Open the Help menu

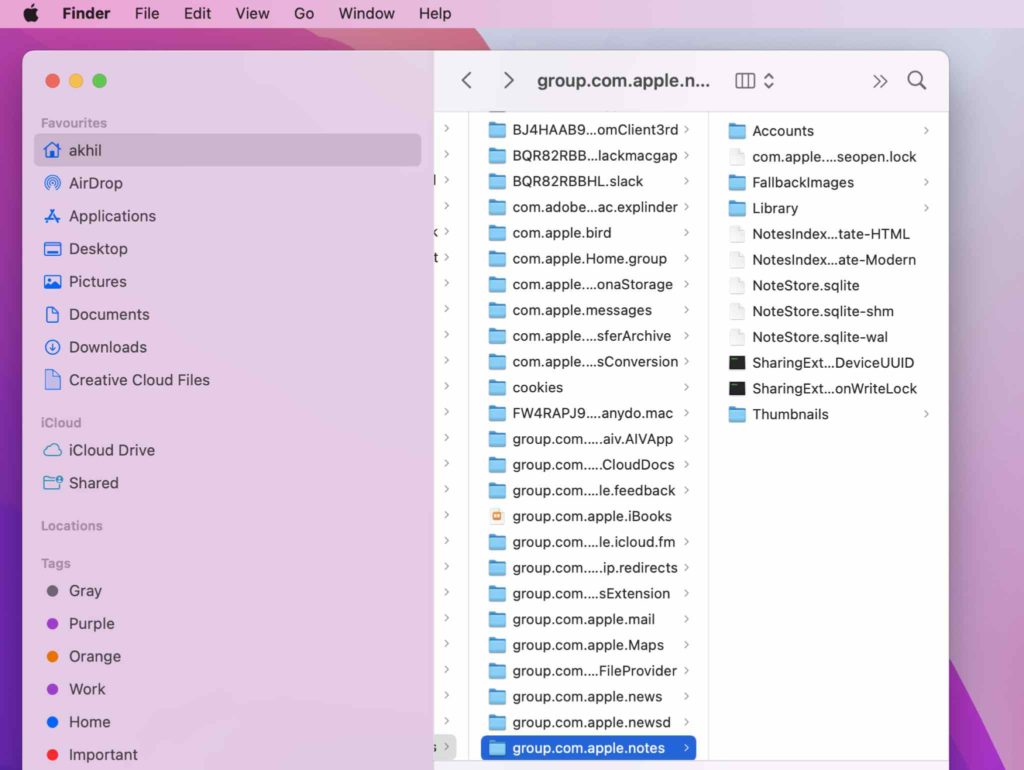435,13
